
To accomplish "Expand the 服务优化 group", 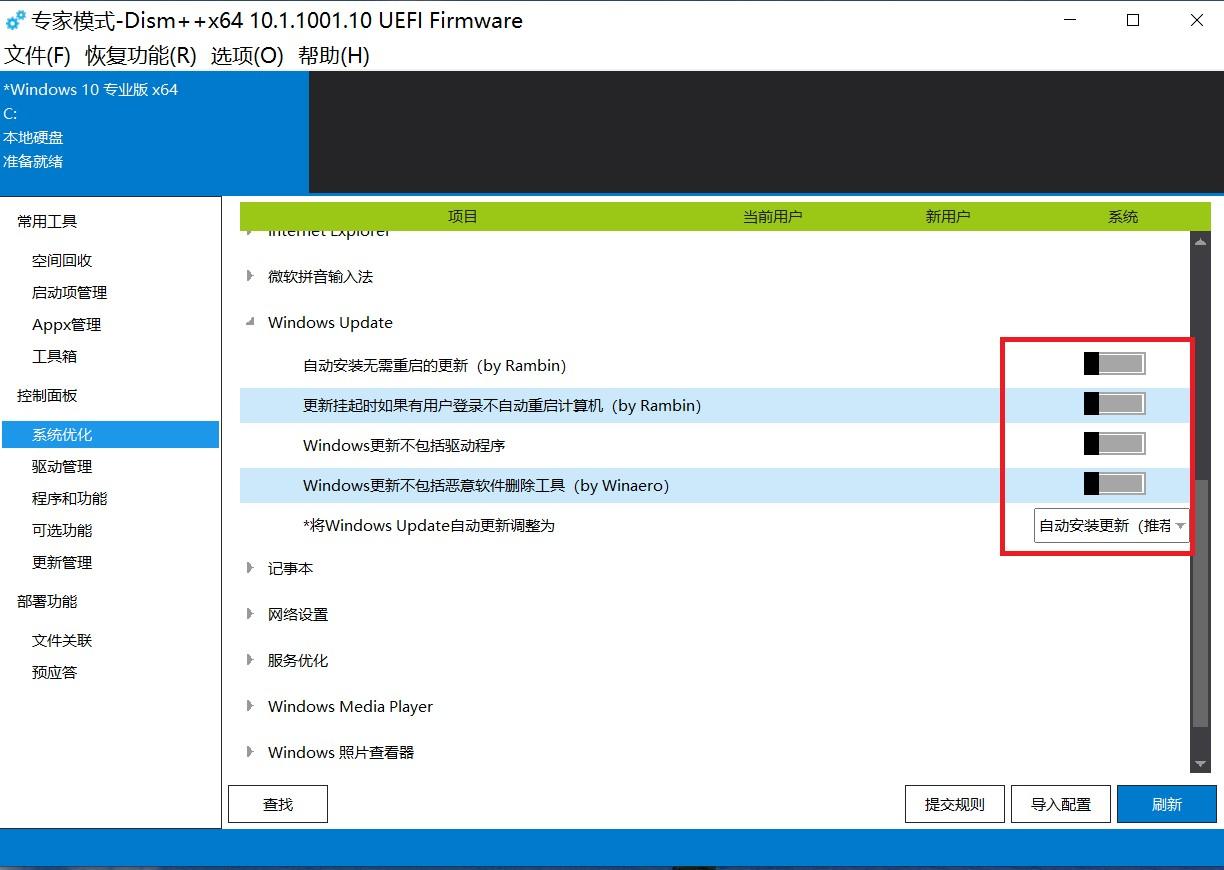I will coord(250,660).
